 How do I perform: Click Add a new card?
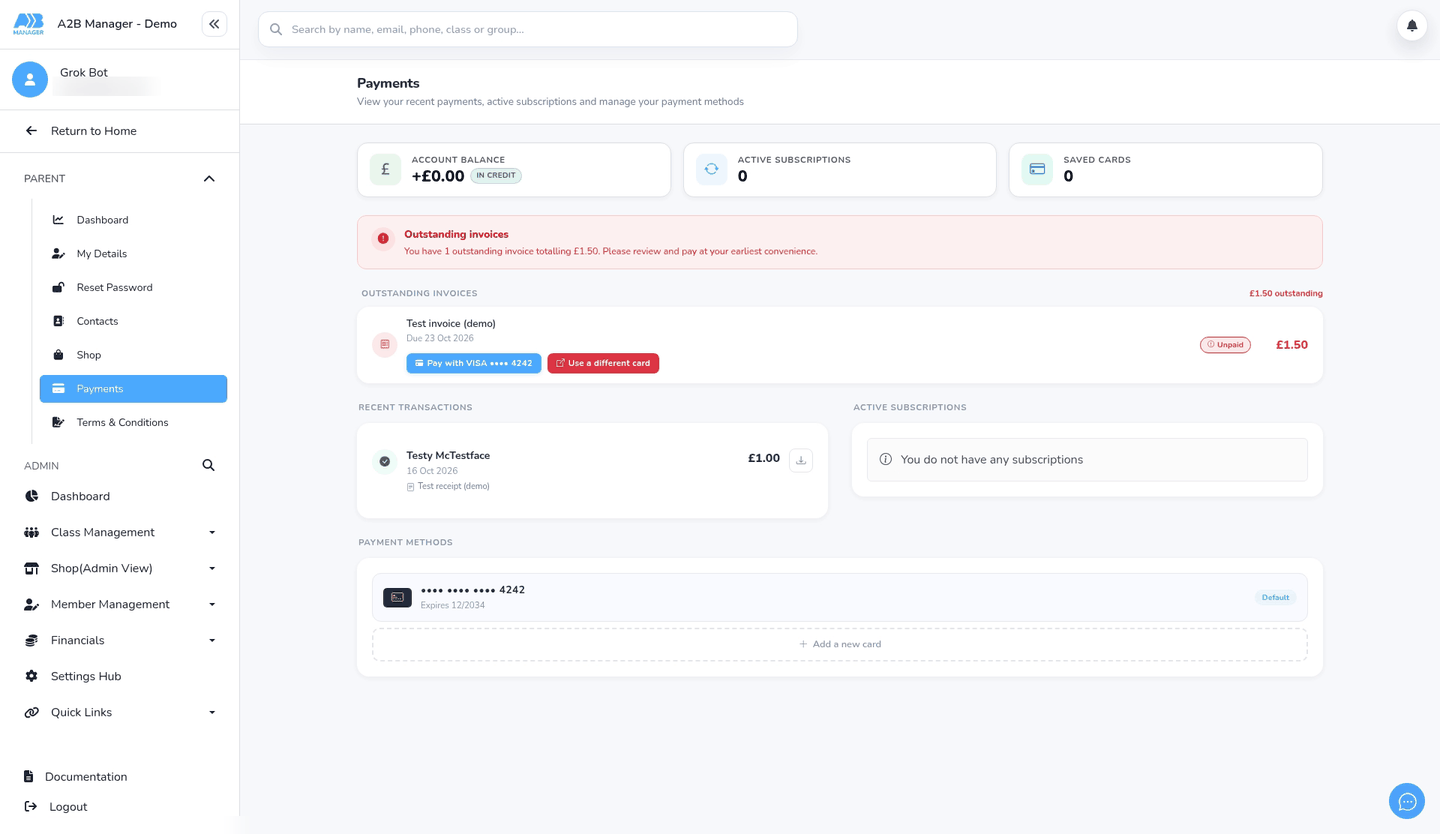(840, 644)
